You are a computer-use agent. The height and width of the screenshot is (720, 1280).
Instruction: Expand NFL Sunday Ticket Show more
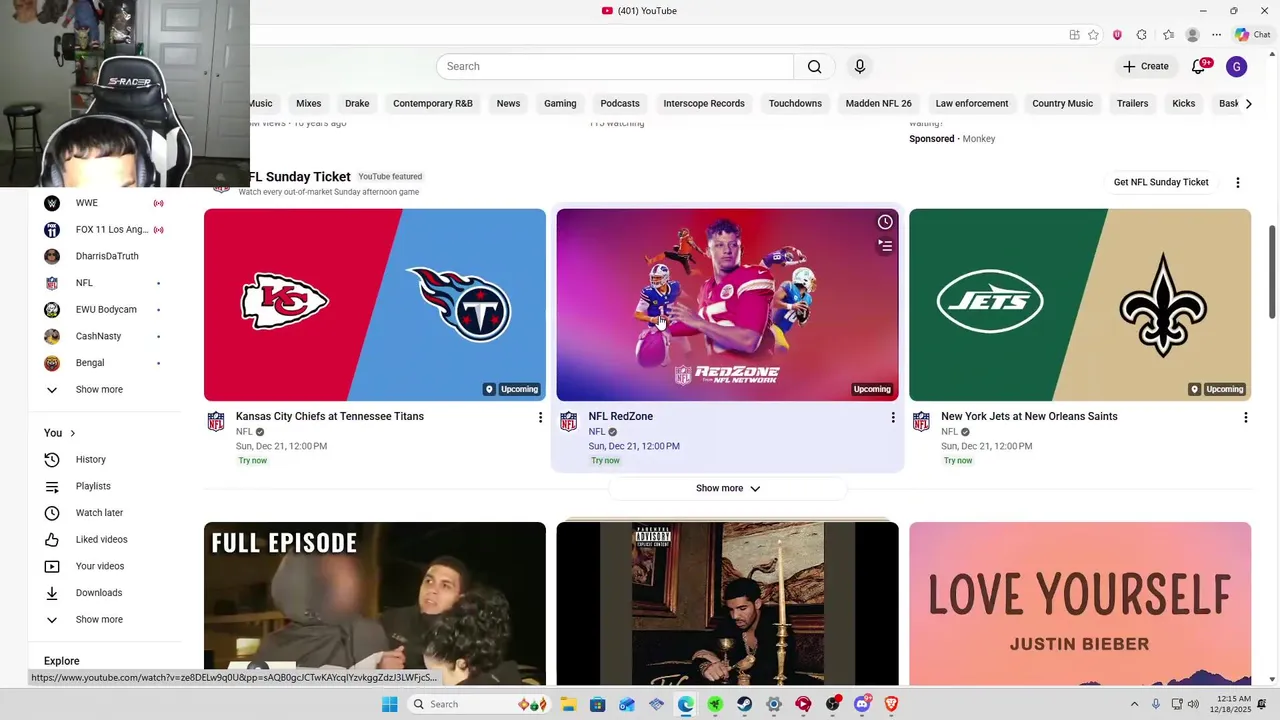728,488
